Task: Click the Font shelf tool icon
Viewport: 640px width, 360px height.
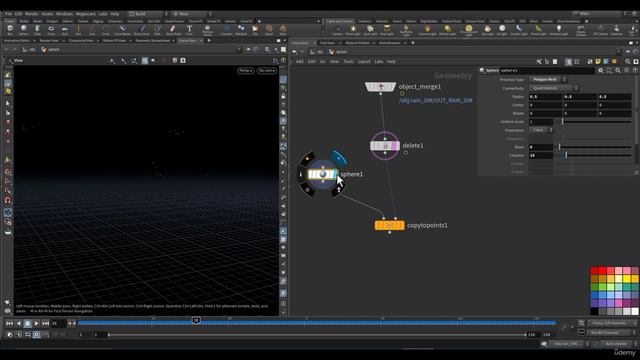Action: 189,30
